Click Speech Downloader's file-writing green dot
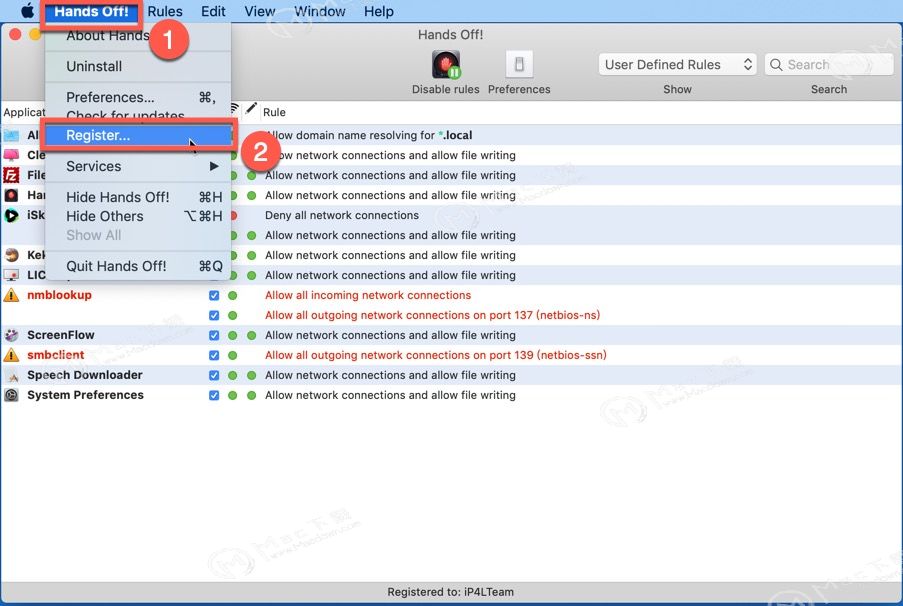Image resolution: width=903 pixels, height=606 pixels. point(252,376)
